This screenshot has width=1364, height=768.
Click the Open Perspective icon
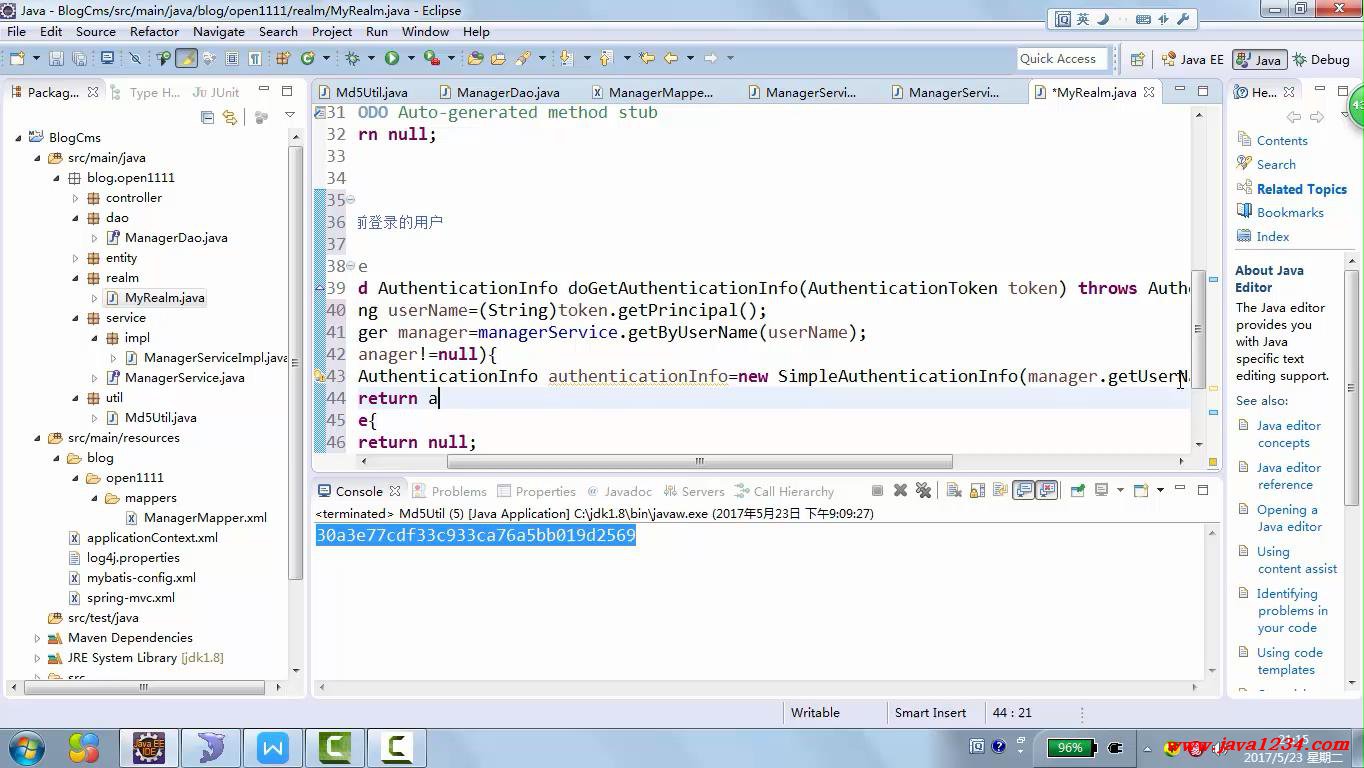1138,59
